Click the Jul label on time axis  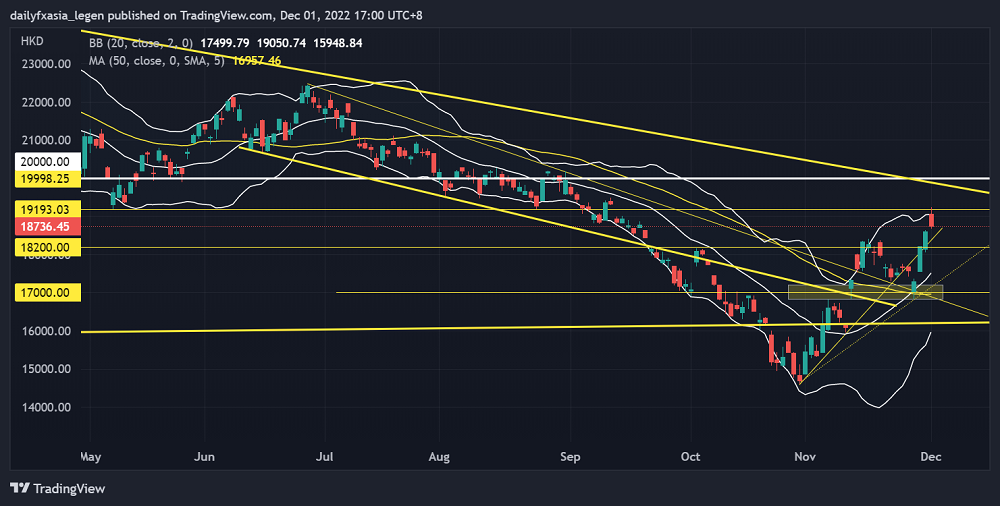click(325, 457)
